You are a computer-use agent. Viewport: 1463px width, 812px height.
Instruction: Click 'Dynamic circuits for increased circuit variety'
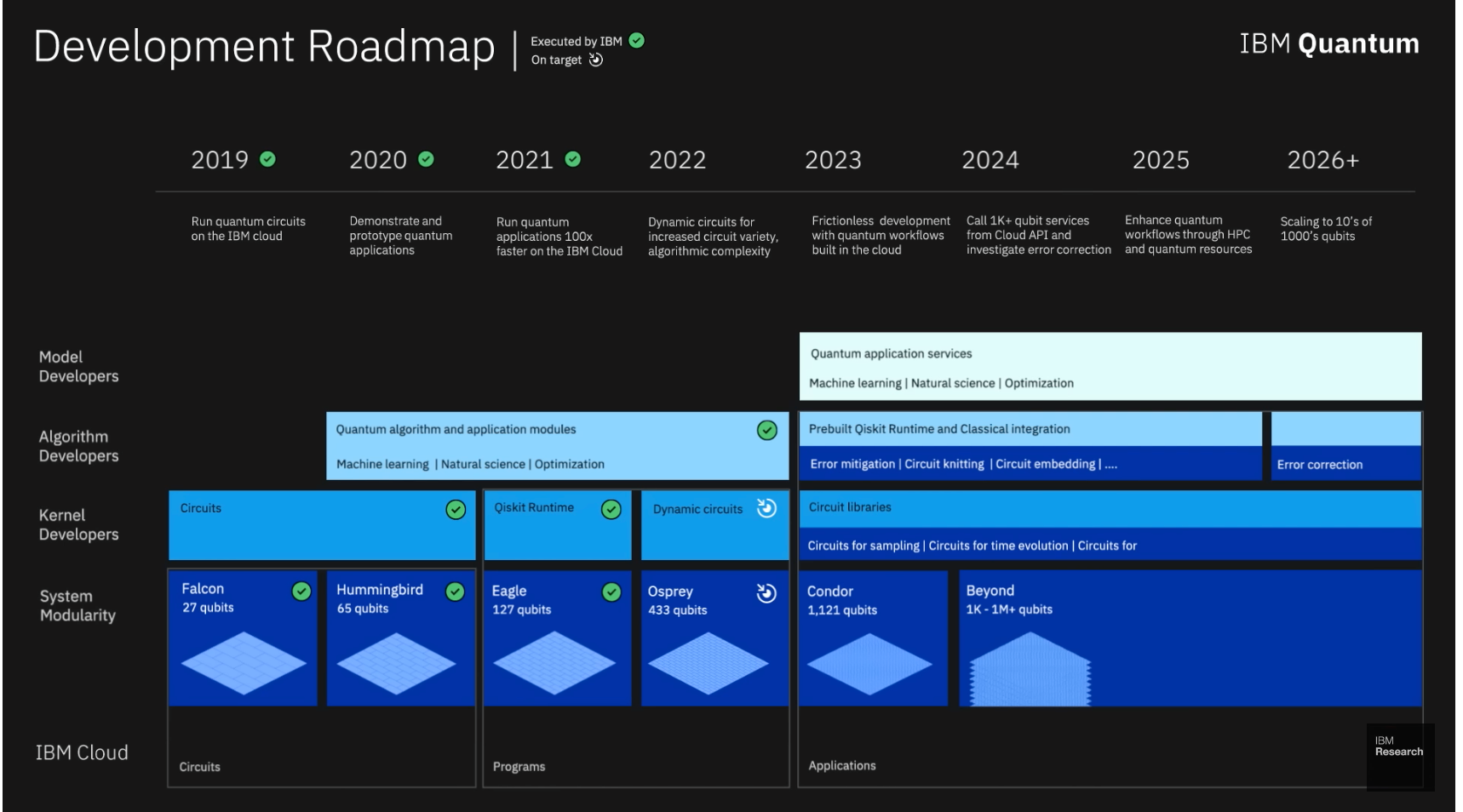[714, 237]
